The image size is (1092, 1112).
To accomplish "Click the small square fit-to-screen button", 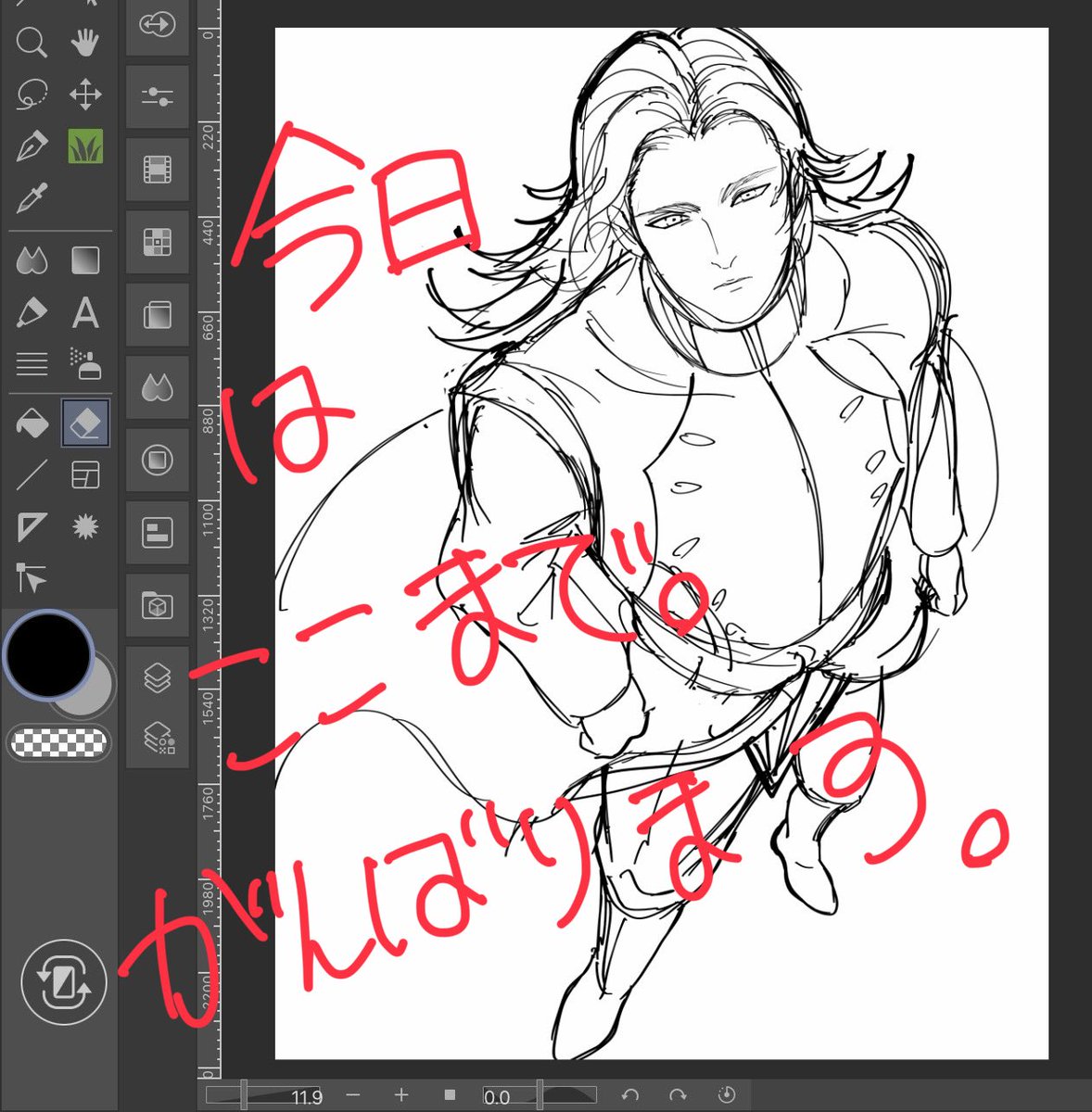I will [x=450, y=1095].
